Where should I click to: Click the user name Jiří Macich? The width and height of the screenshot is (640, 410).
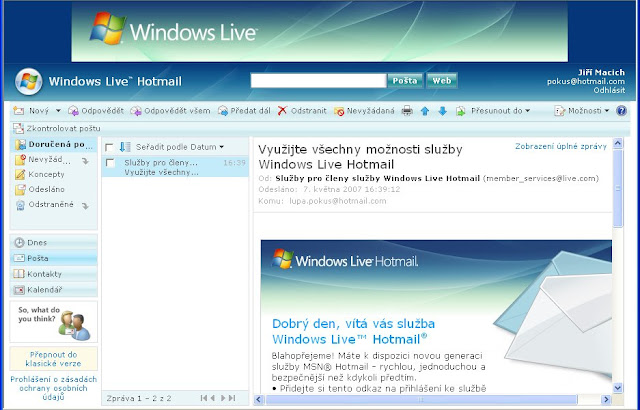coord(601,72)
